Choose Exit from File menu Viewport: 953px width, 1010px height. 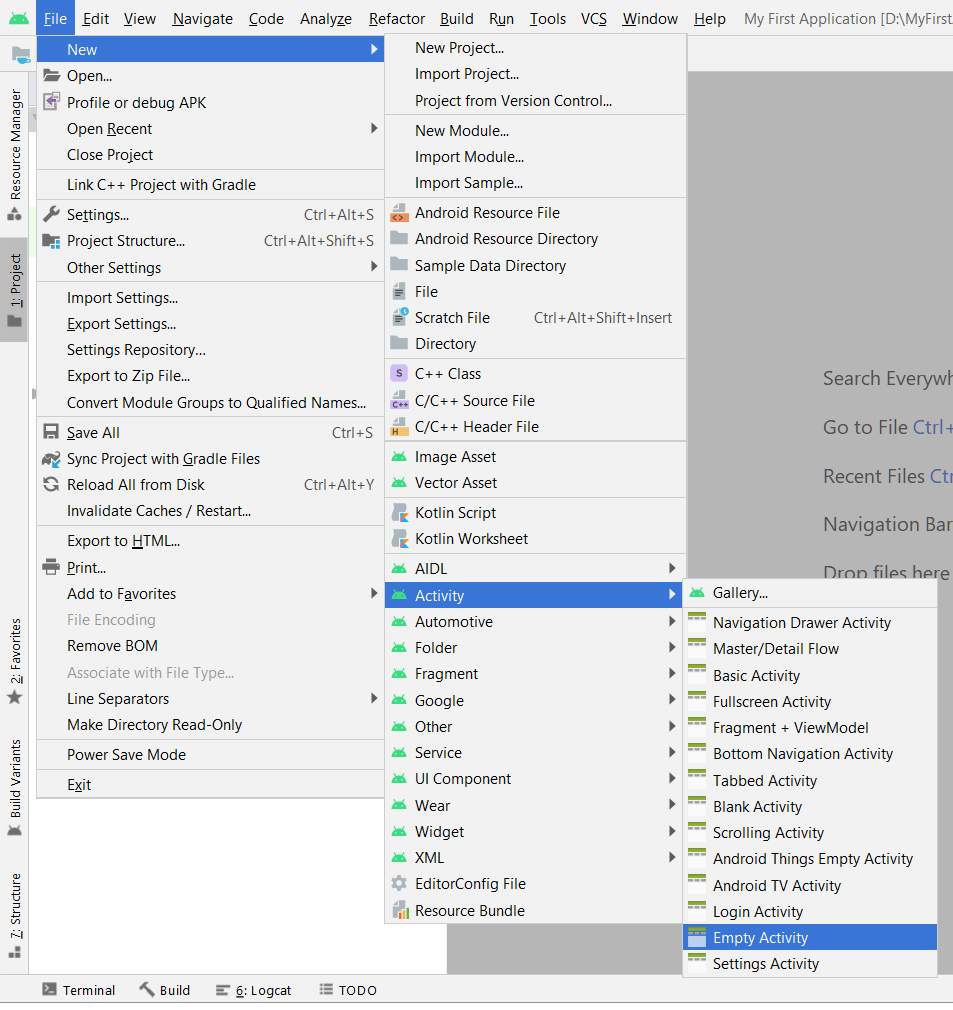(210, 785)
